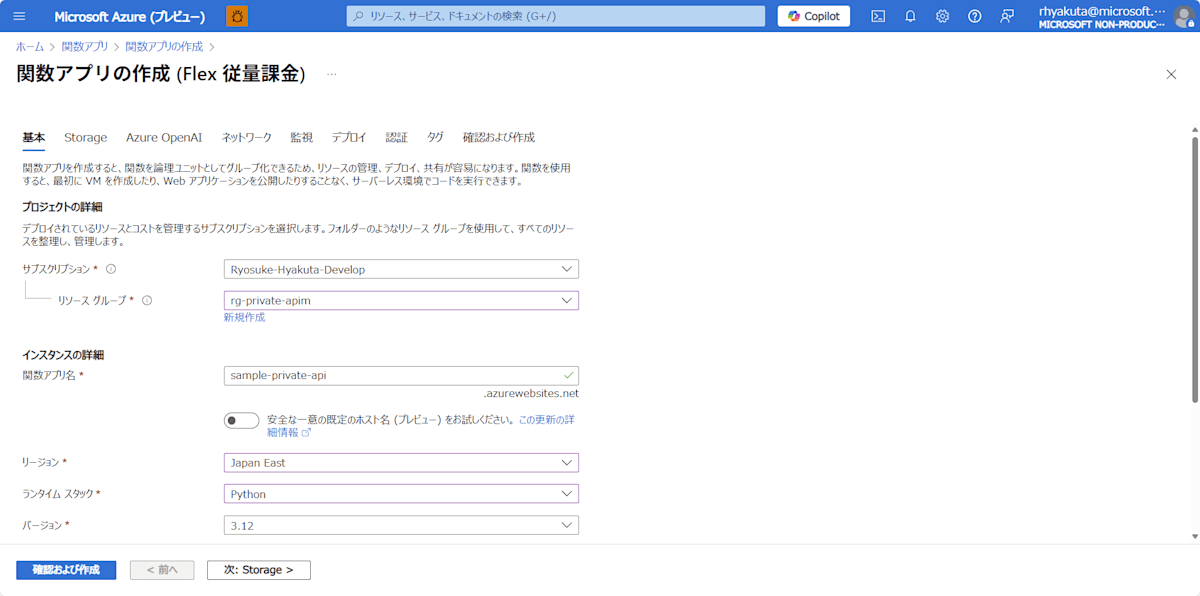Click the .azurewebsites.net suffix text
The width and height of the screenshot is (1200, 596).
[530, 393]
